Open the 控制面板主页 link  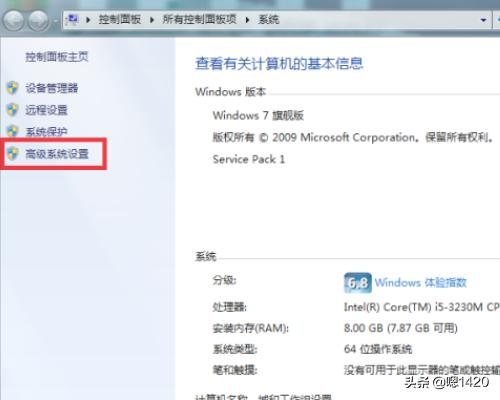57,57
